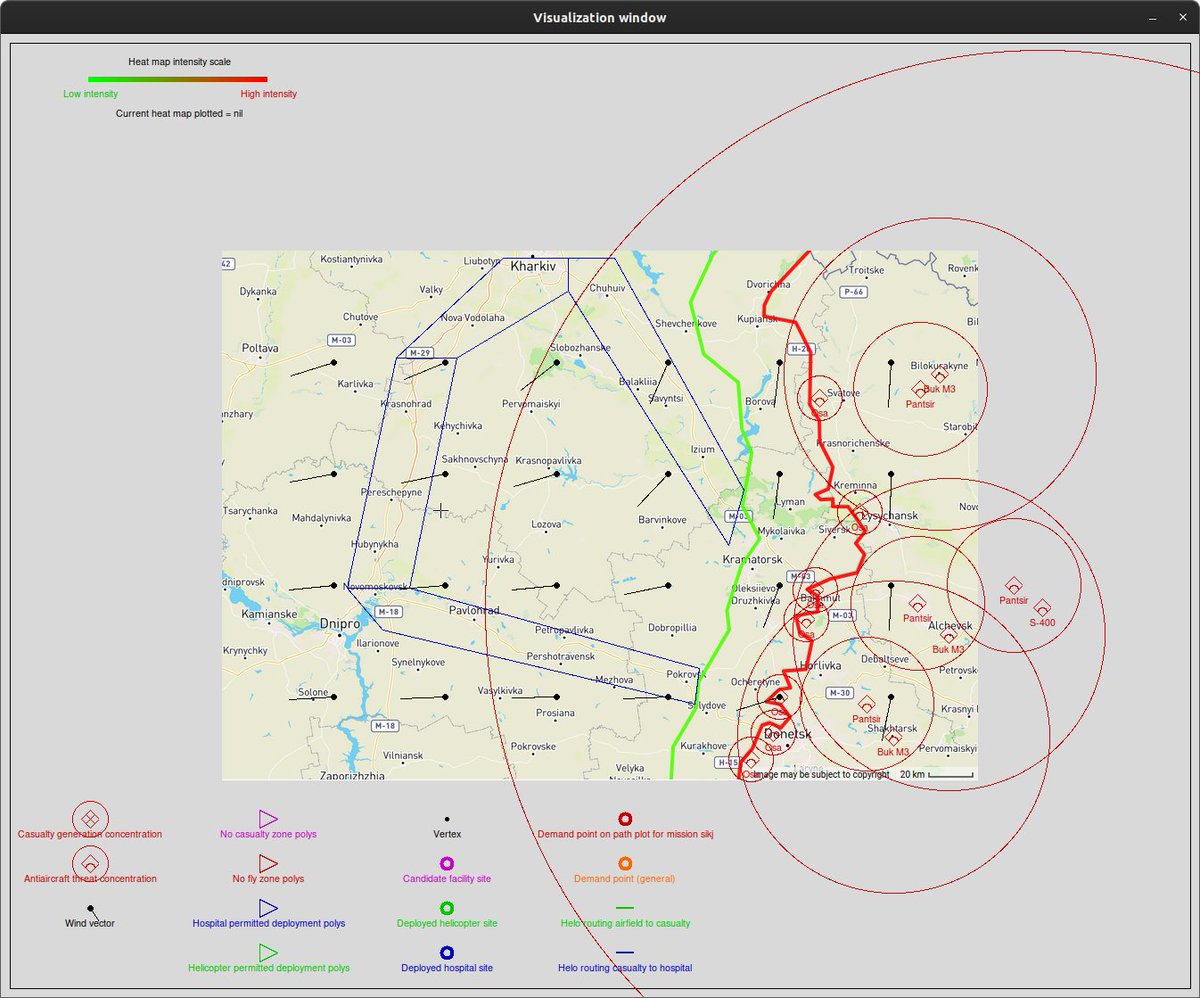Click the Poltava city label

point(260,348)
